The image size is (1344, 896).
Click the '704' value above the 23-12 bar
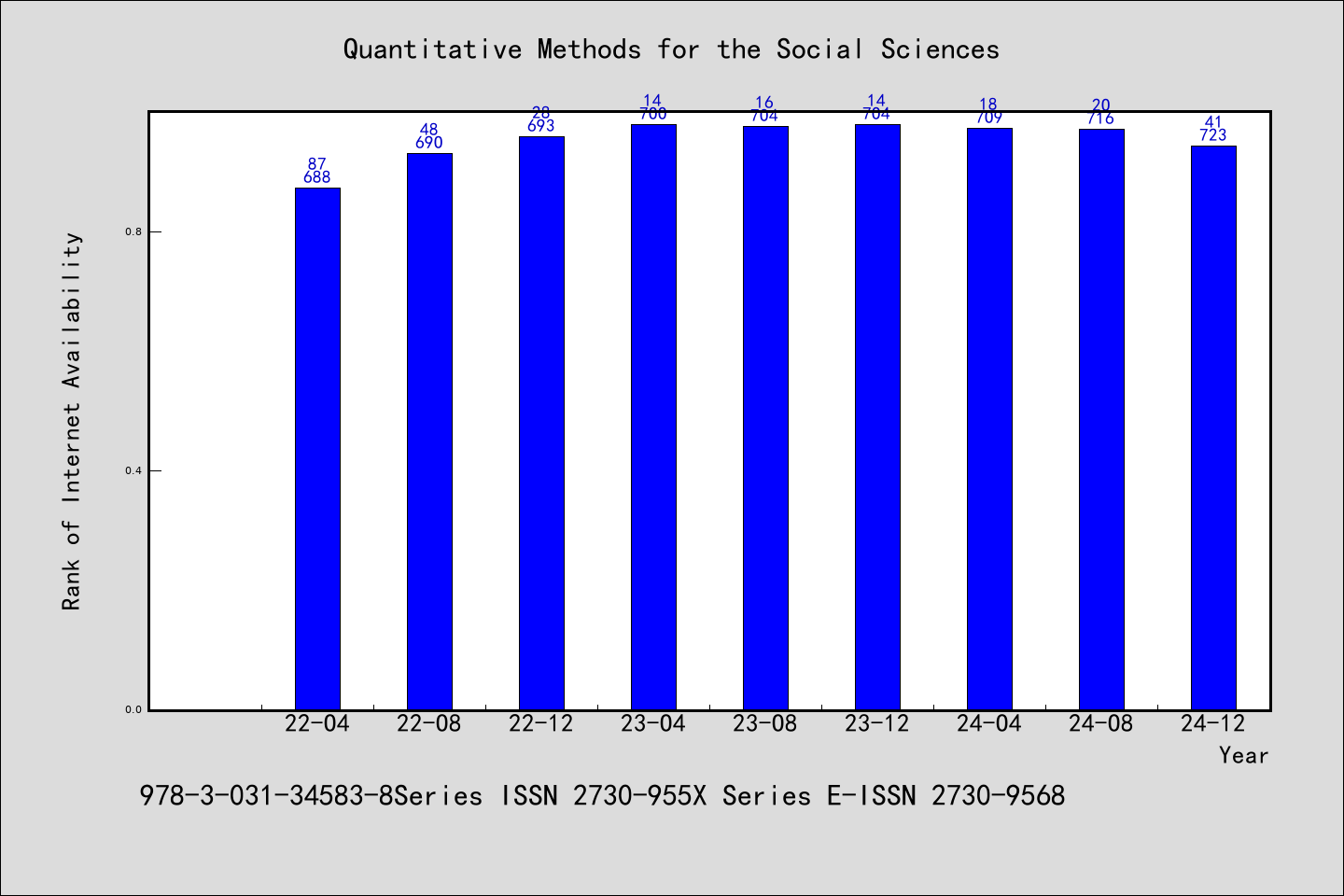pos(877,114)
